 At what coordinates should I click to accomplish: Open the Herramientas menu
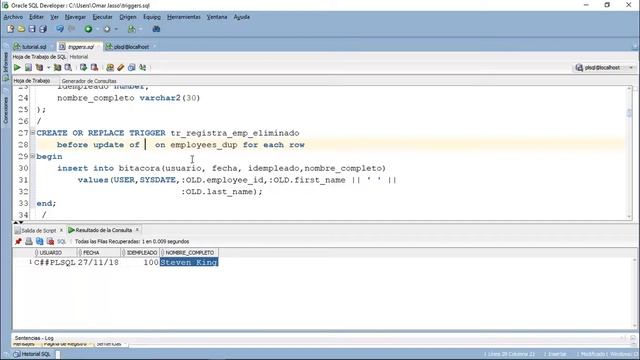point(184,17)
